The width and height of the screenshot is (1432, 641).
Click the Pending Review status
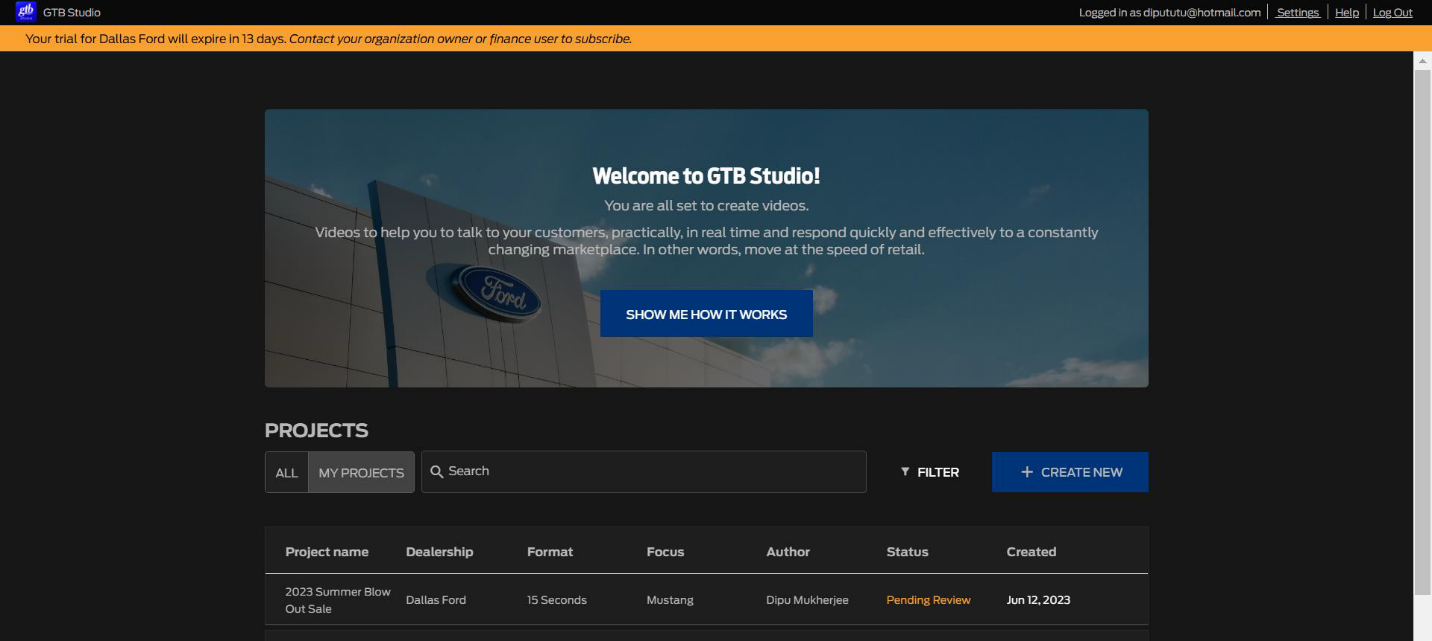point(928,600)
